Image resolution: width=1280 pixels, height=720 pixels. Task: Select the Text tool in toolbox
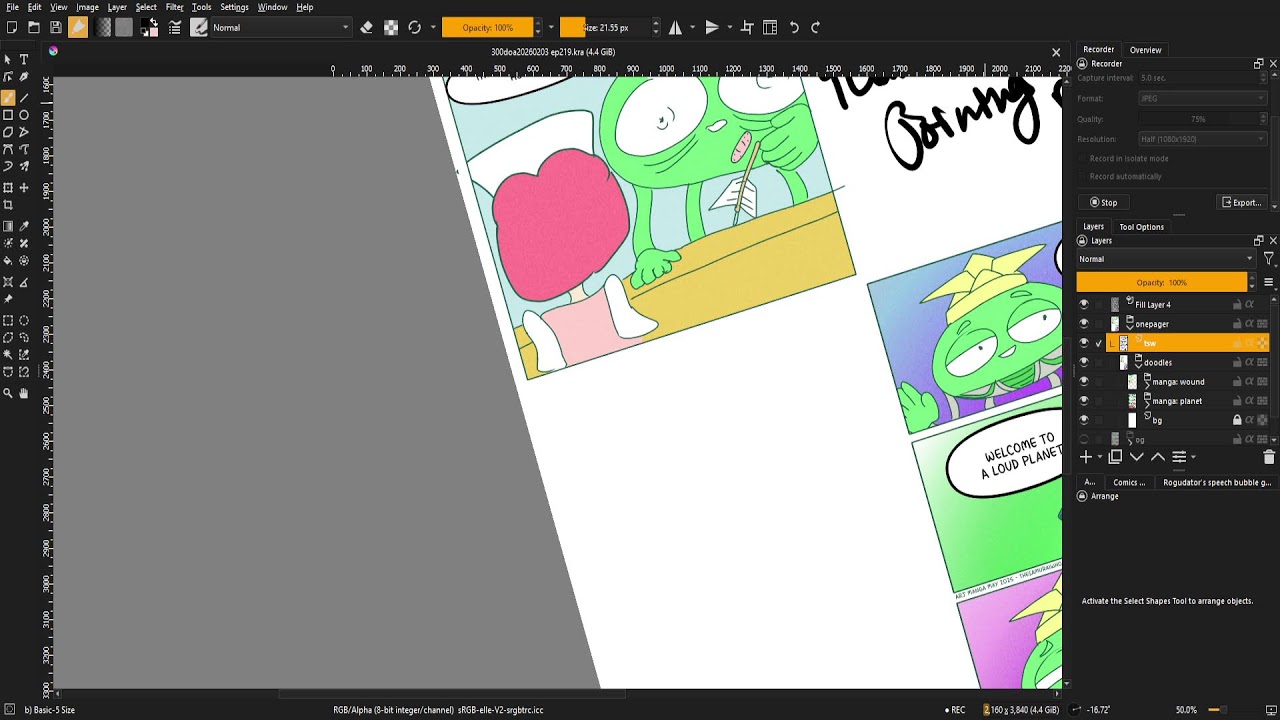tap(24, 60)
